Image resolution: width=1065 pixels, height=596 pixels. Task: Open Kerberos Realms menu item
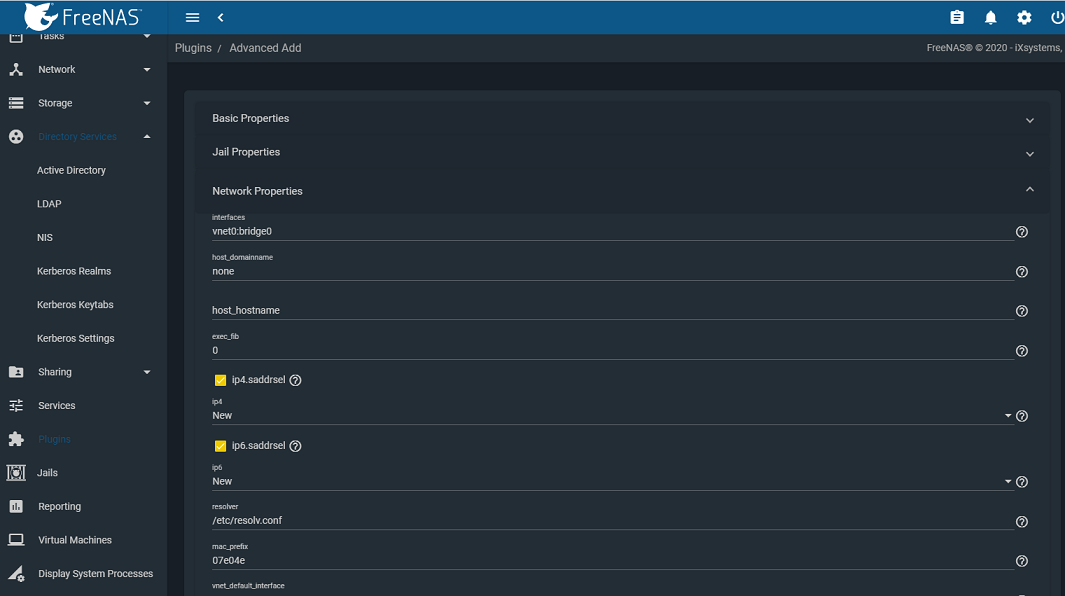[x=74, y=271]
